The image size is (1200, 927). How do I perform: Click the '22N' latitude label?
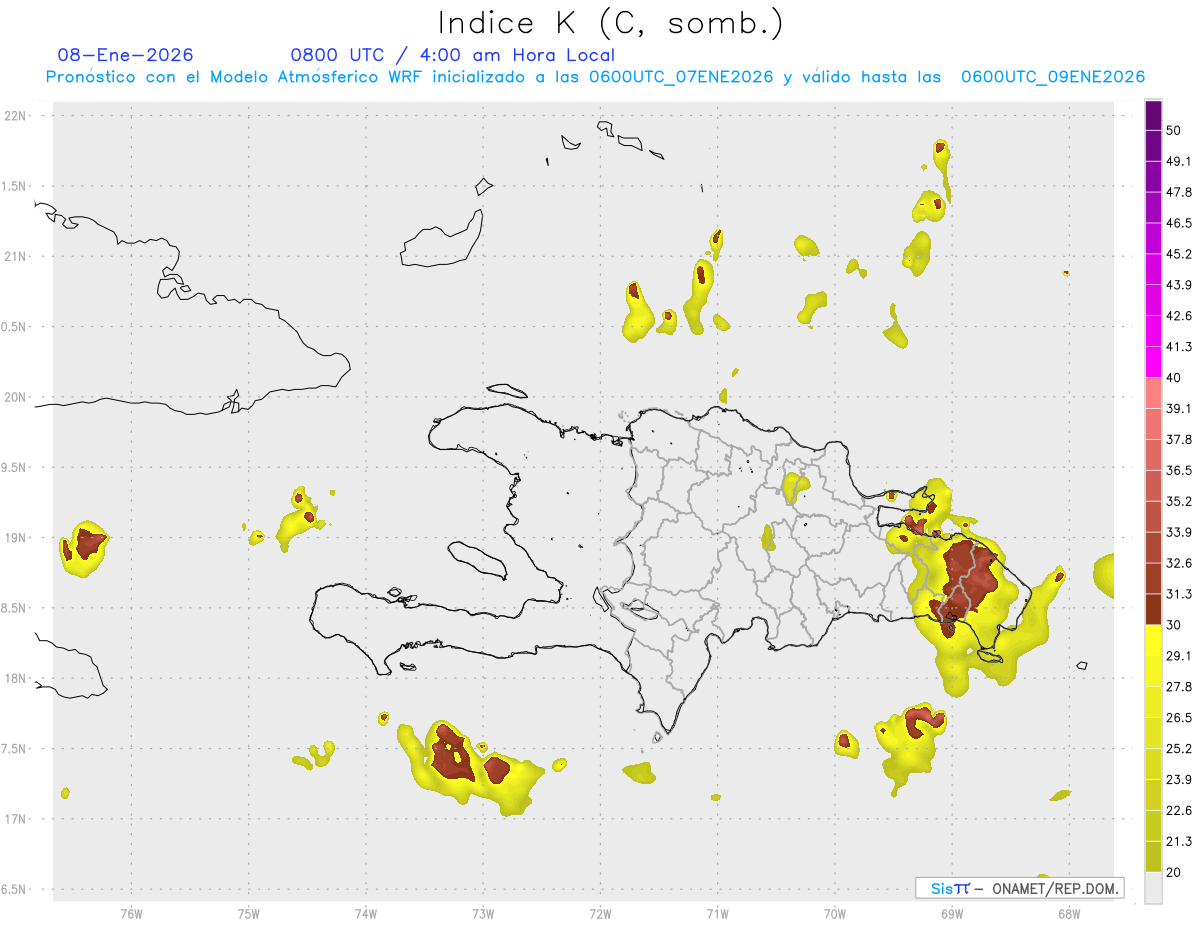tap(16, 116)
